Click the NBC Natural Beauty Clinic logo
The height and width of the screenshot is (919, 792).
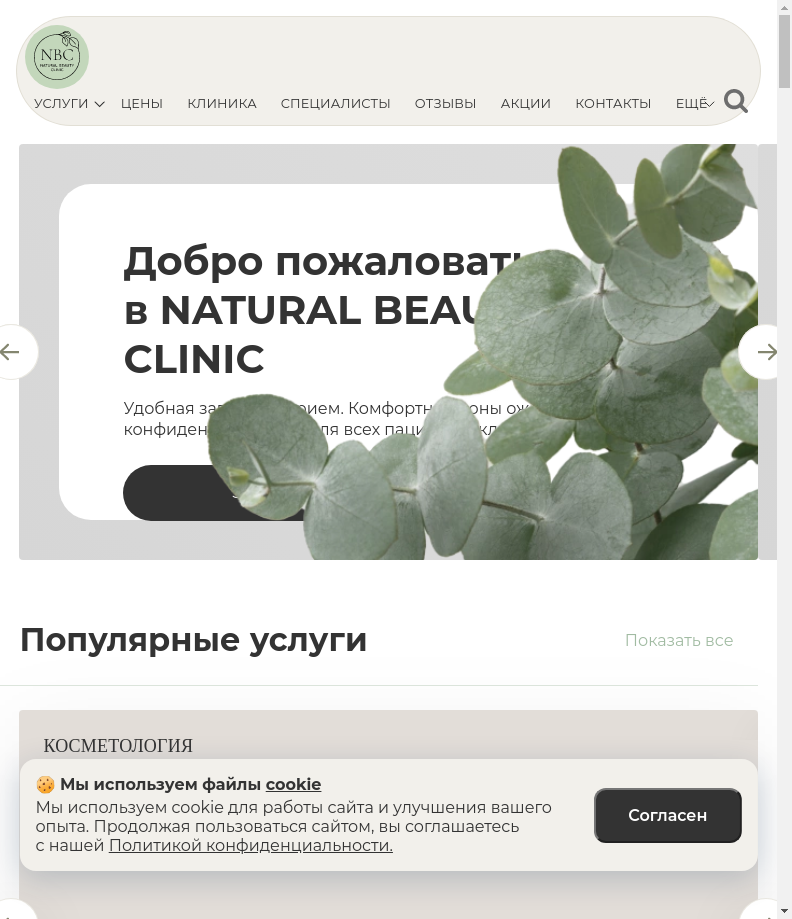pos(57,57)
